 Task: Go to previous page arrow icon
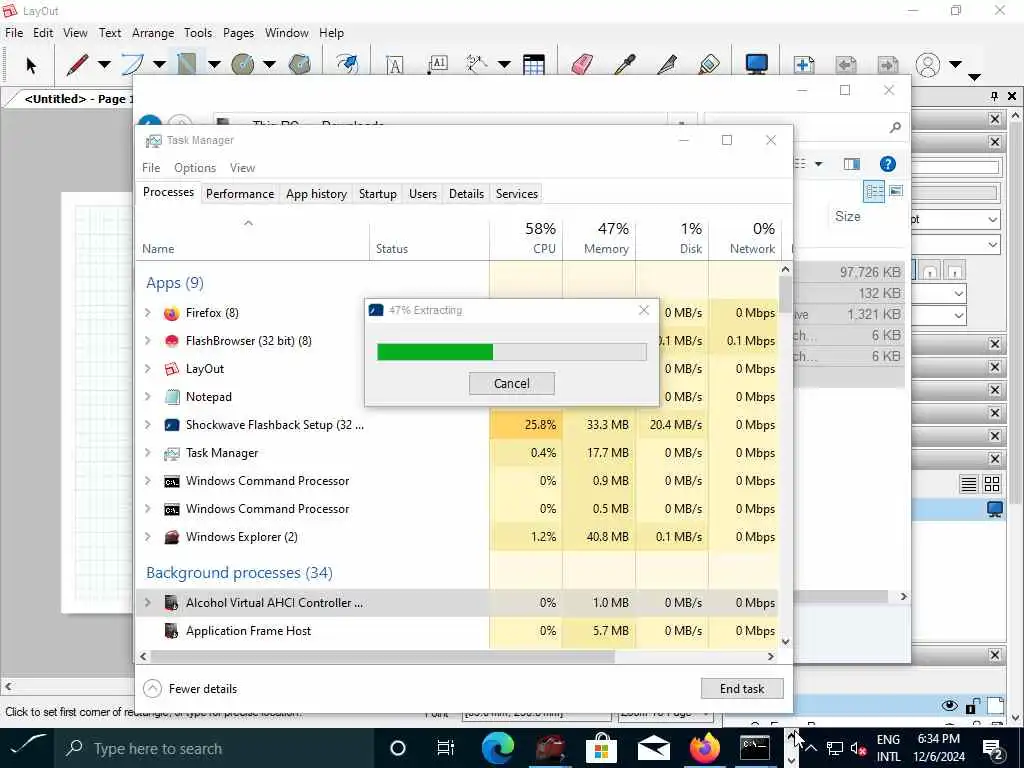(846, 64)
